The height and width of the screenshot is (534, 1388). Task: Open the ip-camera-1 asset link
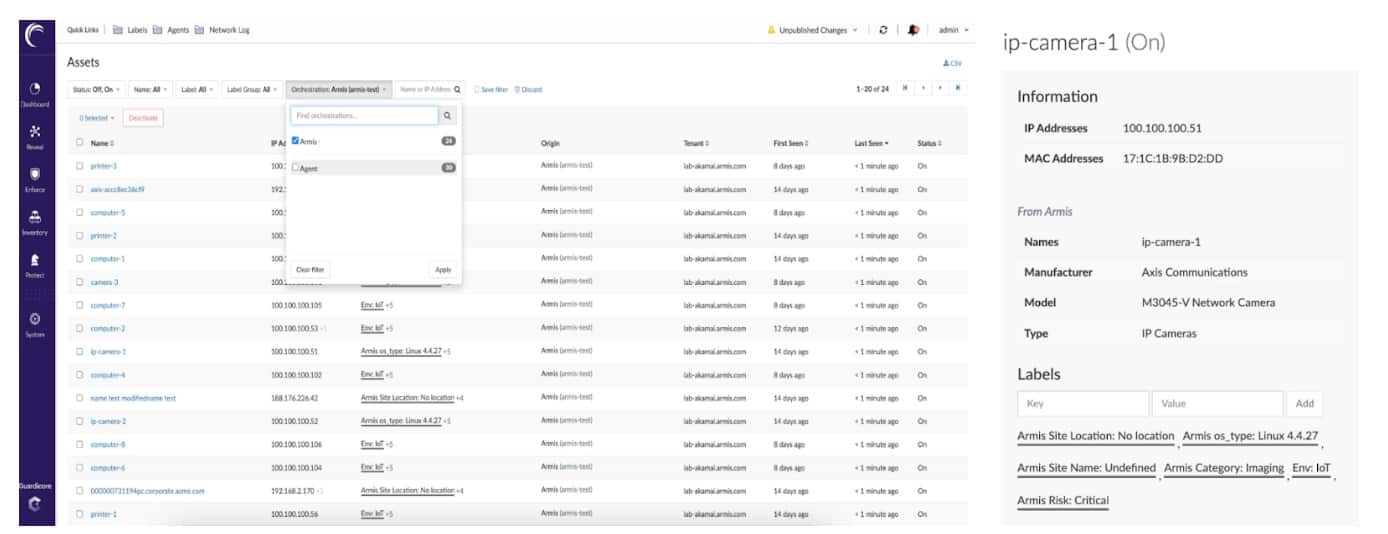tap(108, 352)
